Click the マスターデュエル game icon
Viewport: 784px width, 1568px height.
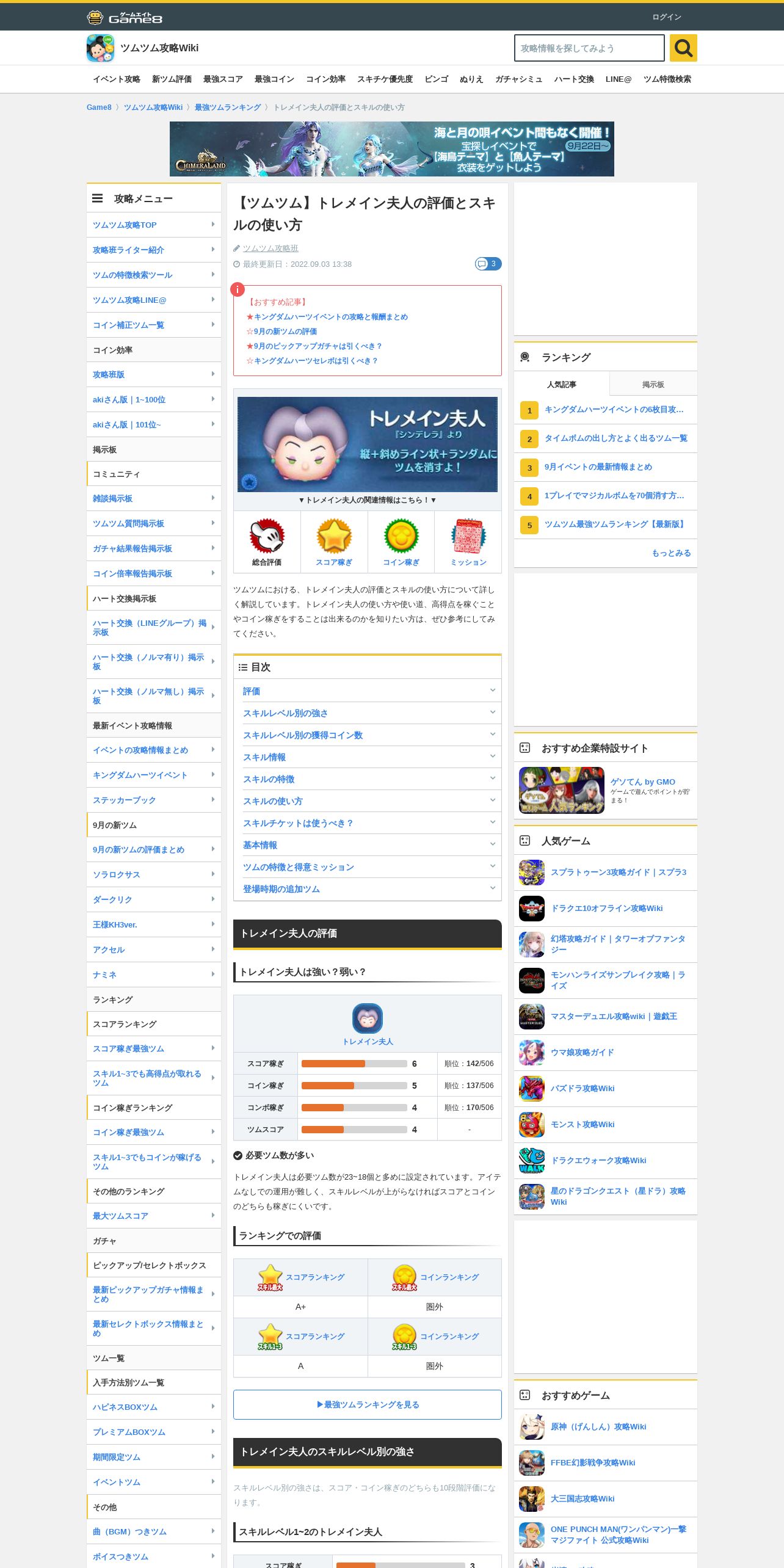coord(532,1017)
